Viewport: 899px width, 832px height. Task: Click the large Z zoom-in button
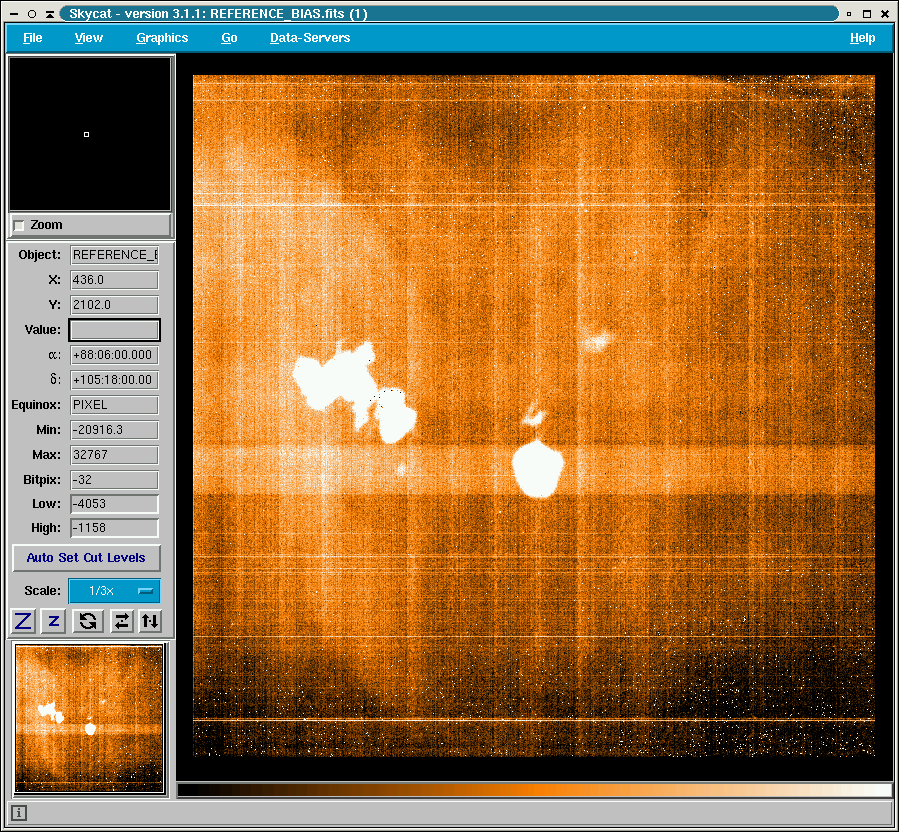click(23, 621)
